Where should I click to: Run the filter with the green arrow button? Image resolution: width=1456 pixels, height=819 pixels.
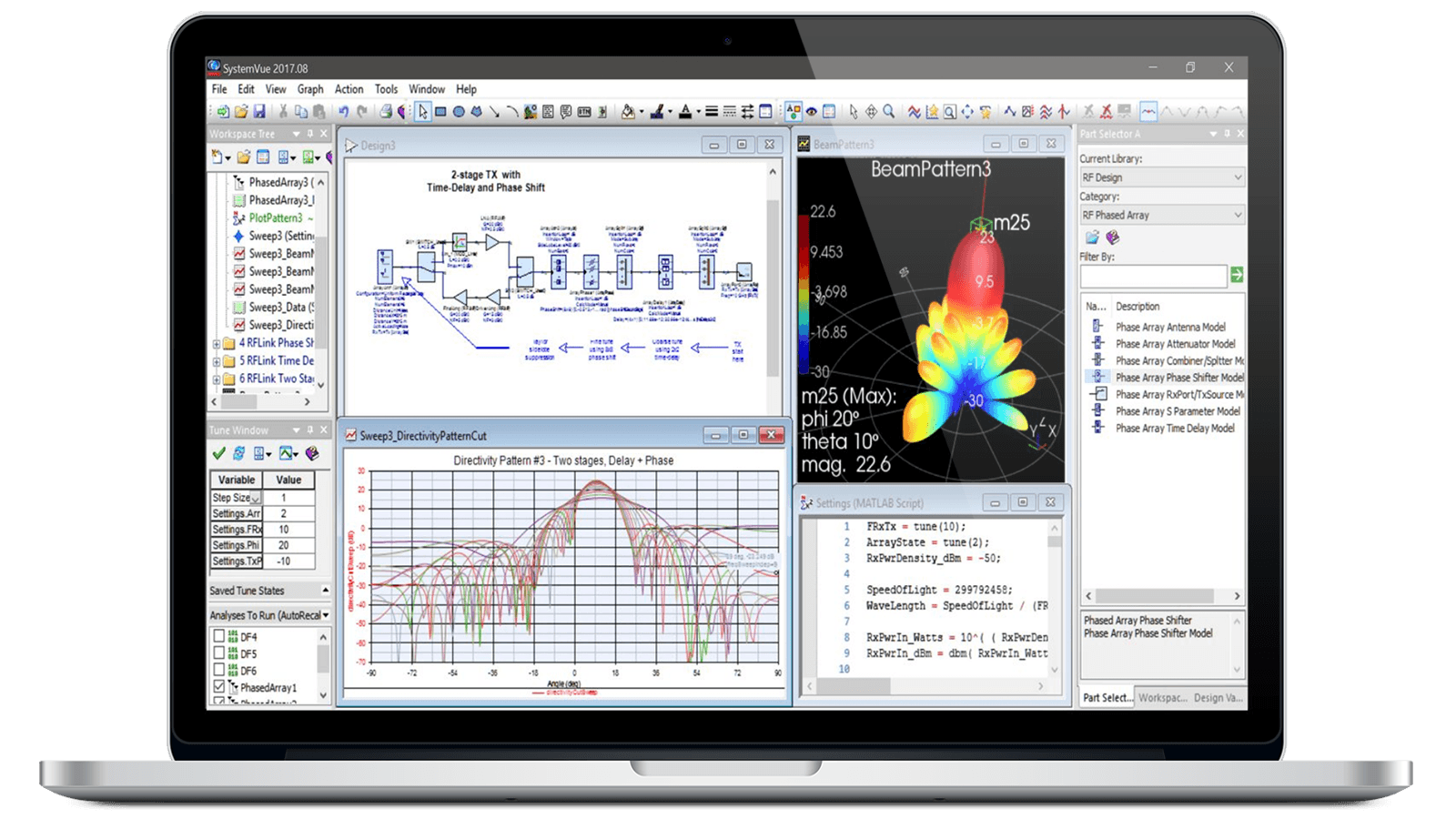pyautogui.click(x=1239, y=276)
